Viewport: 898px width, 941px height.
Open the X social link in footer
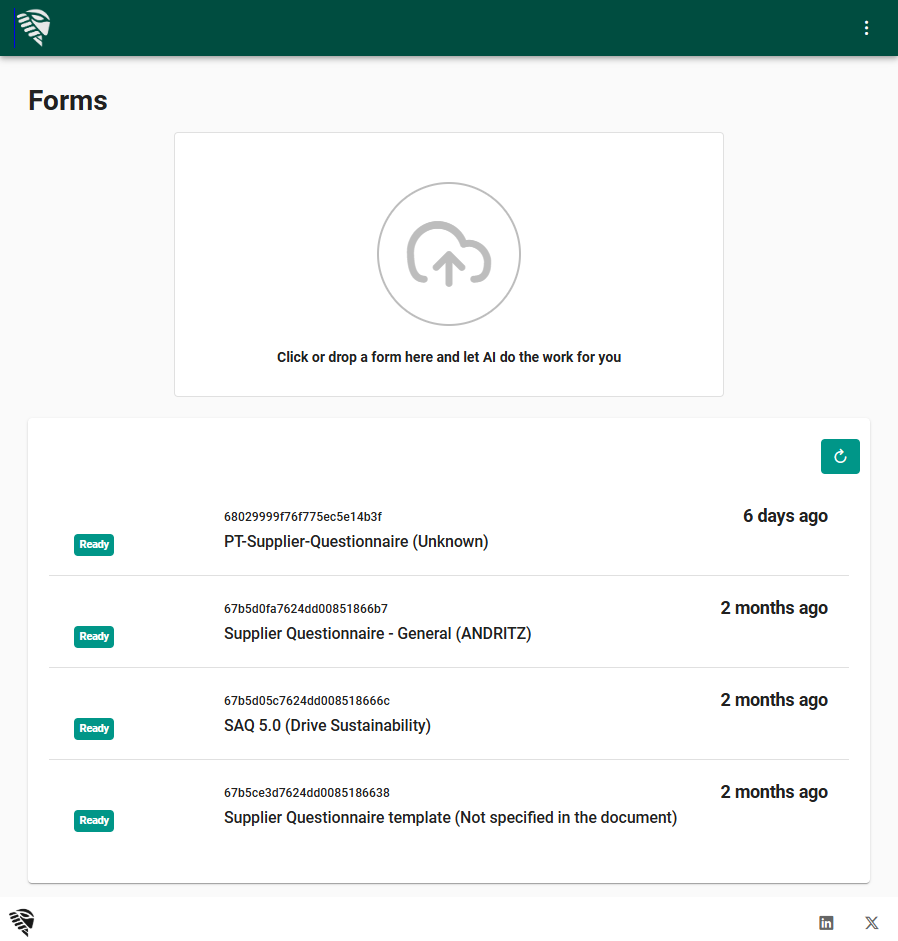pos(871,923)
